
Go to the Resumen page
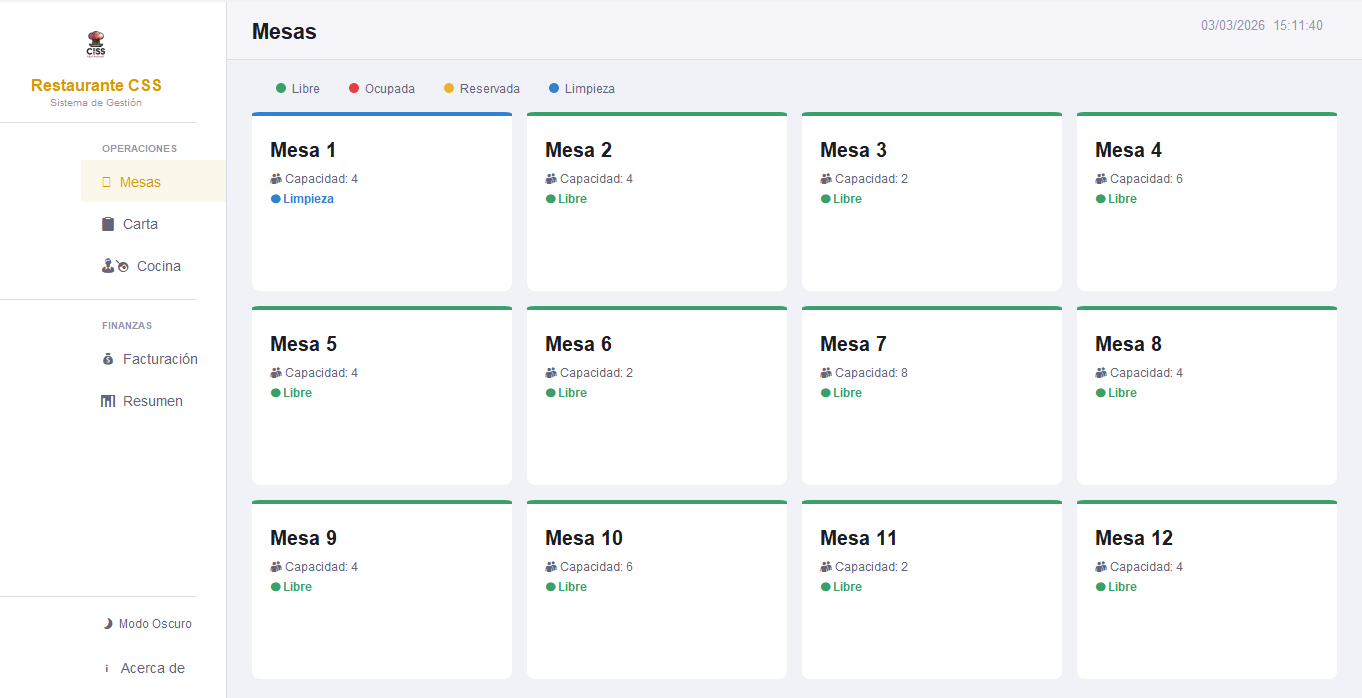152,401
